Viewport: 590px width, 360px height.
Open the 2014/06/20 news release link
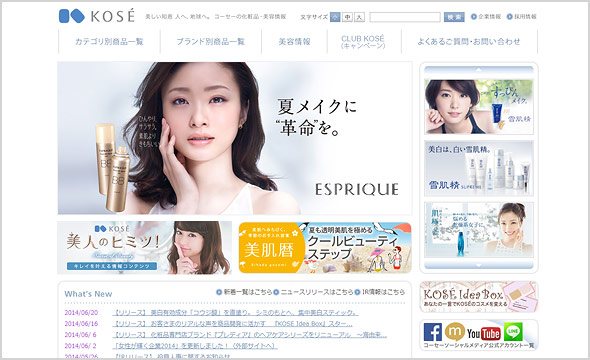[235, 313]
